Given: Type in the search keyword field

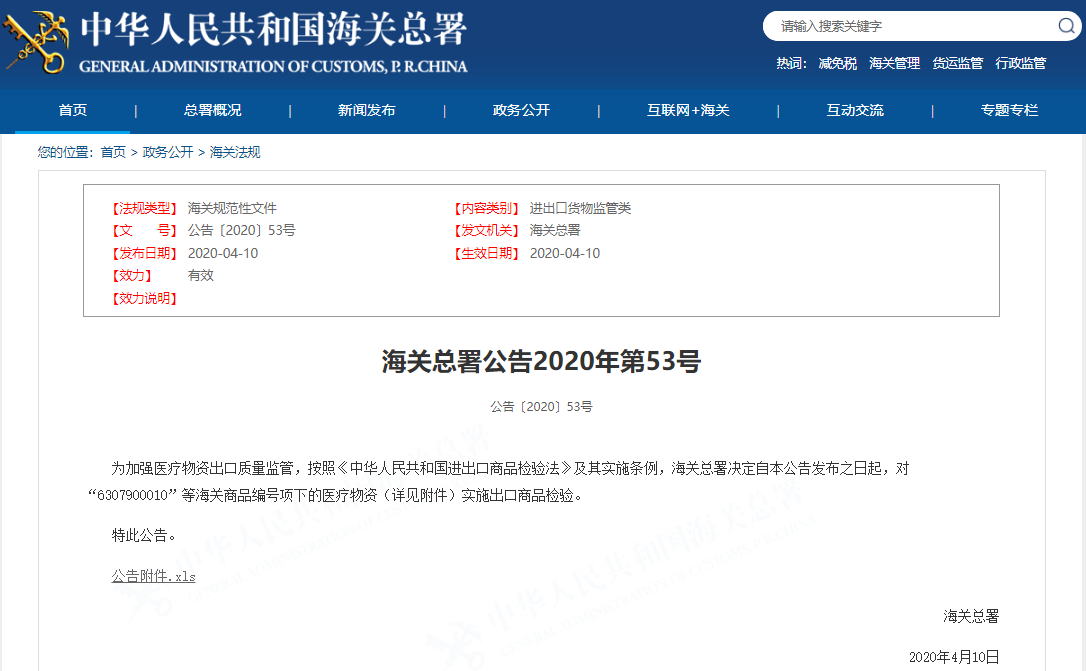Looking at the screenshot, I should point(910,26).
